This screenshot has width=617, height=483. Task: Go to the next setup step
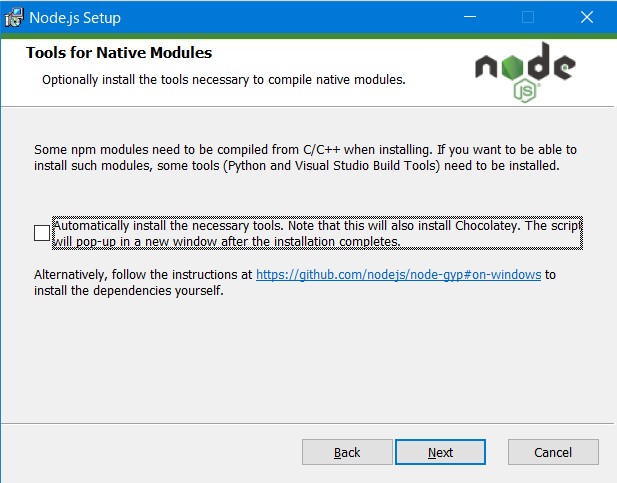tap(440, 452)
